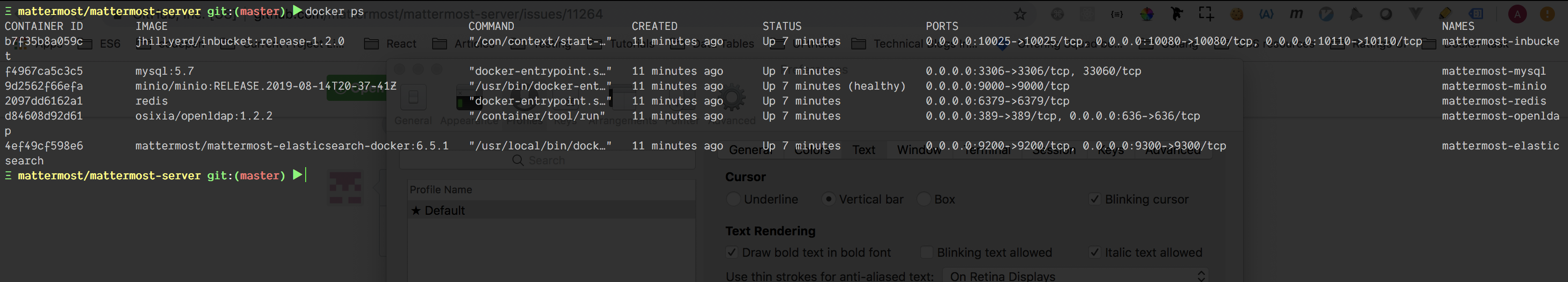This screenshot has height=282, width=1568.
Task: Open the Vue devtools V extension icon
Action: (x=1416, y=14)
